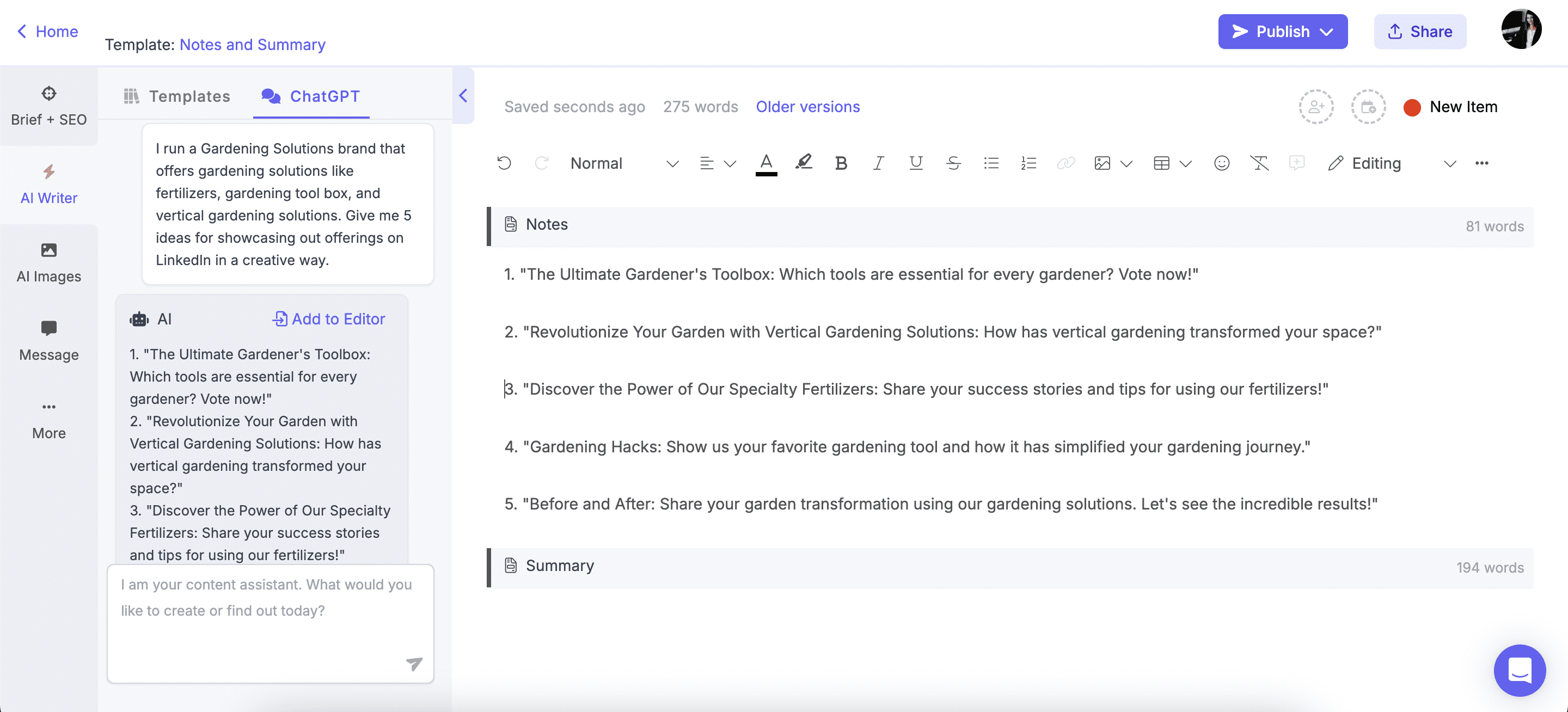Toggle bold formatting
The width and height of the screenshot is (1568, 712).
click(841, 163)
